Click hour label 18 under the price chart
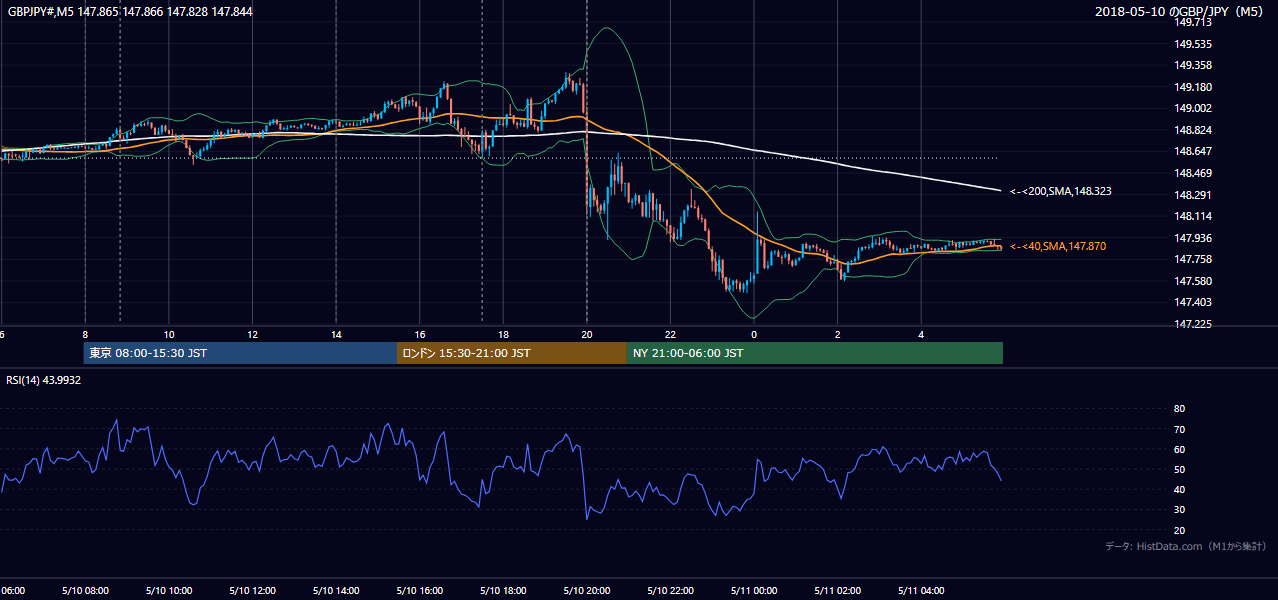Screen dimensions: 1278x600 click(x=503, y=335)
